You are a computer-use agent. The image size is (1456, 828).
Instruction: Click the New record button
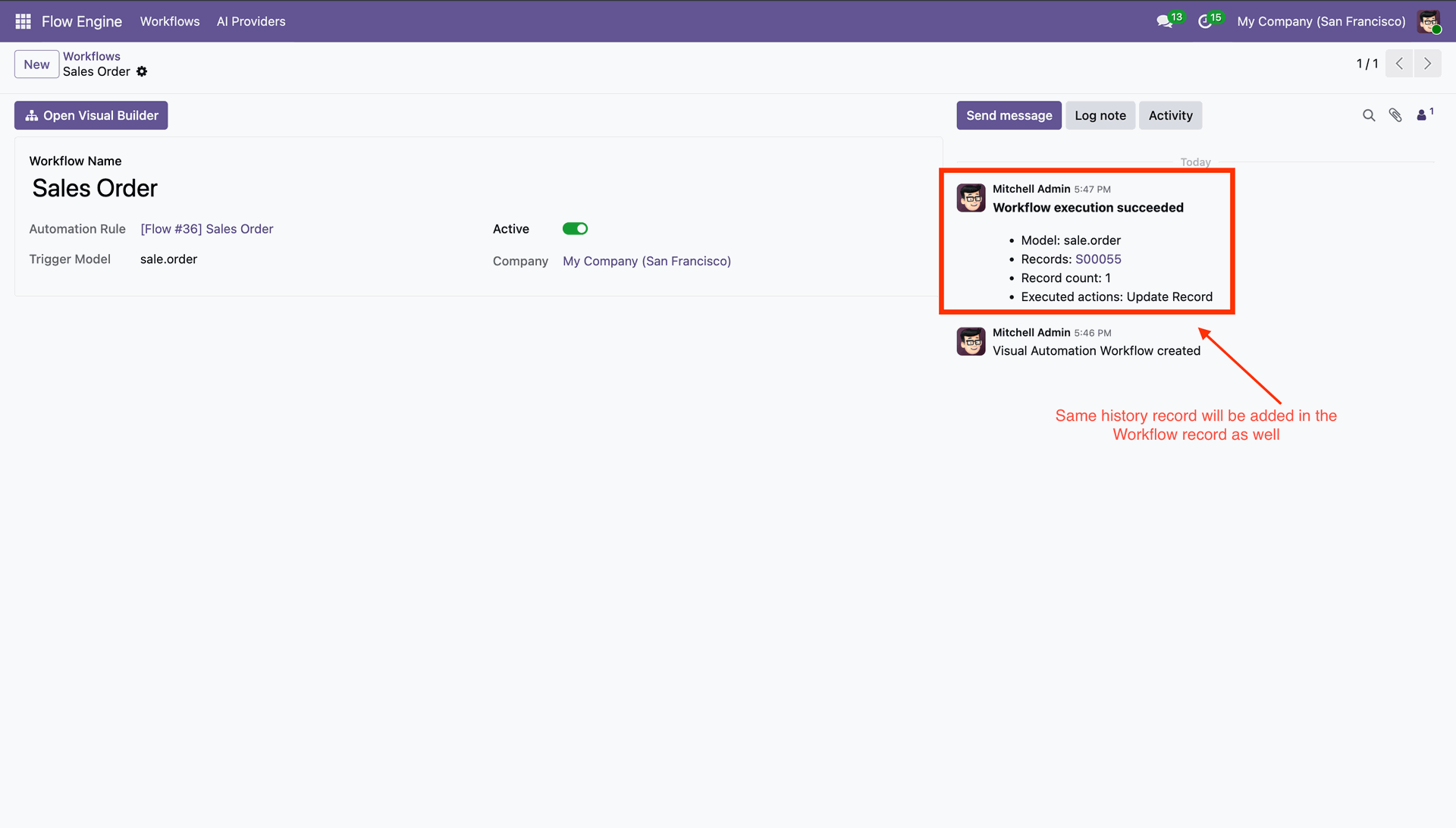(36, 64)
